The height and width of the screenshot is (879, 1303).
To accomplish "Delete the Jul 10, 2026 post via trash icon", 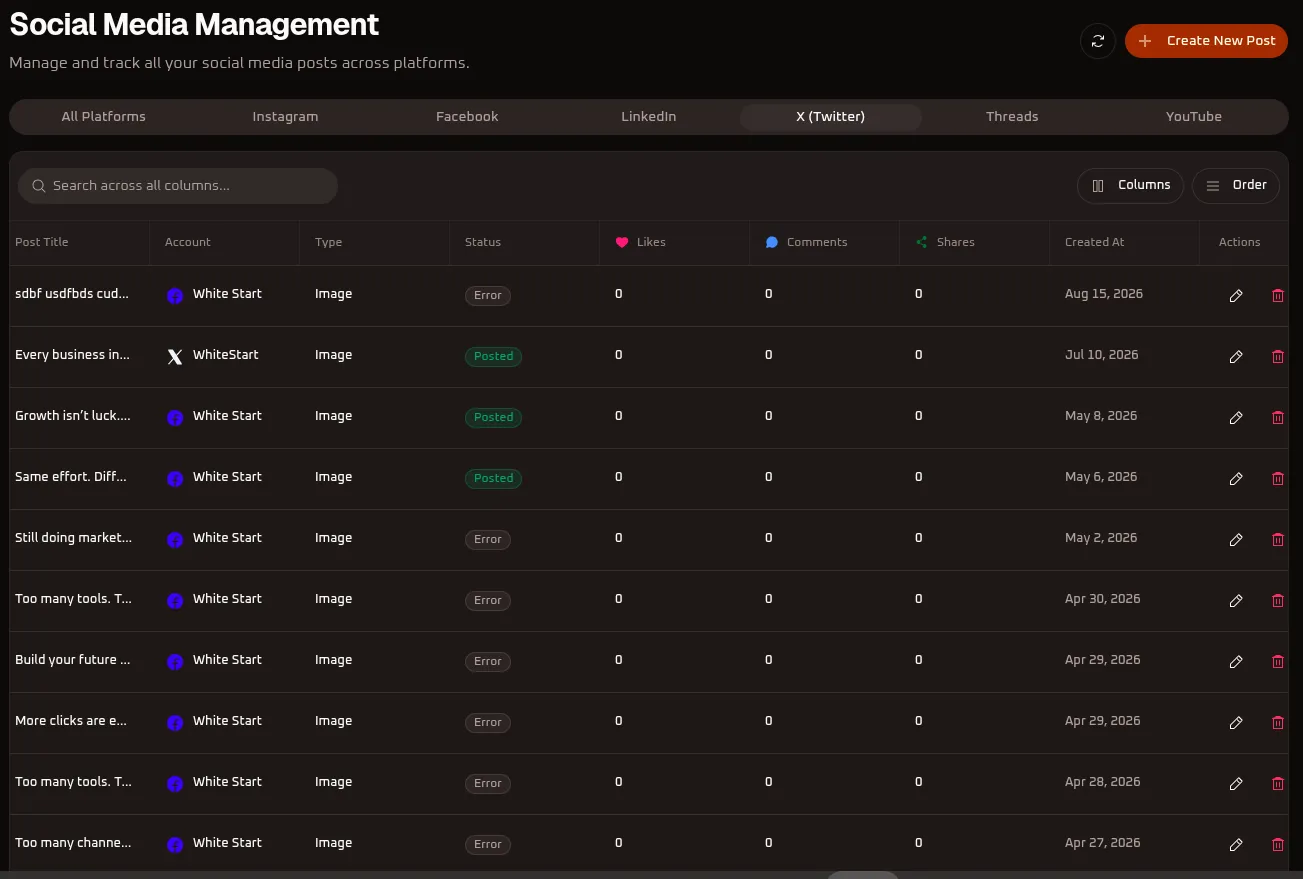I will (1277, 357).
